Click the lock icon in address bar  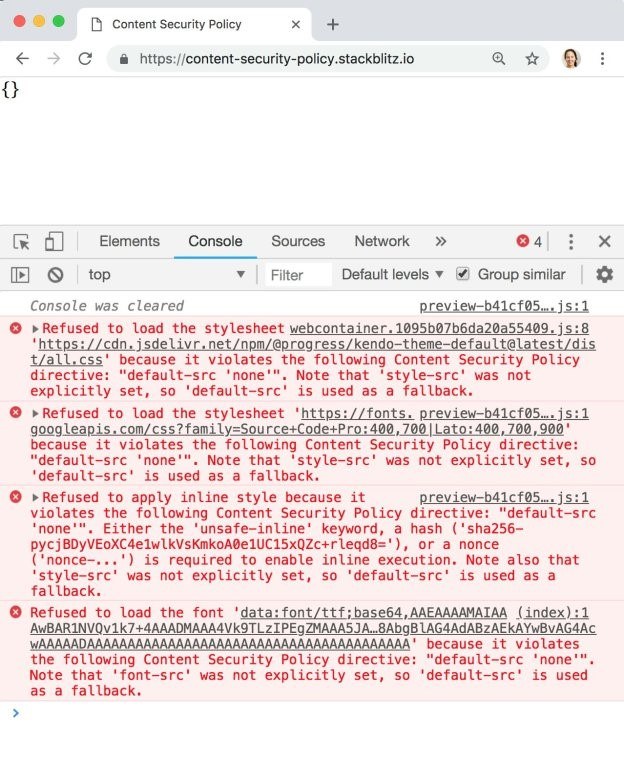124,59
